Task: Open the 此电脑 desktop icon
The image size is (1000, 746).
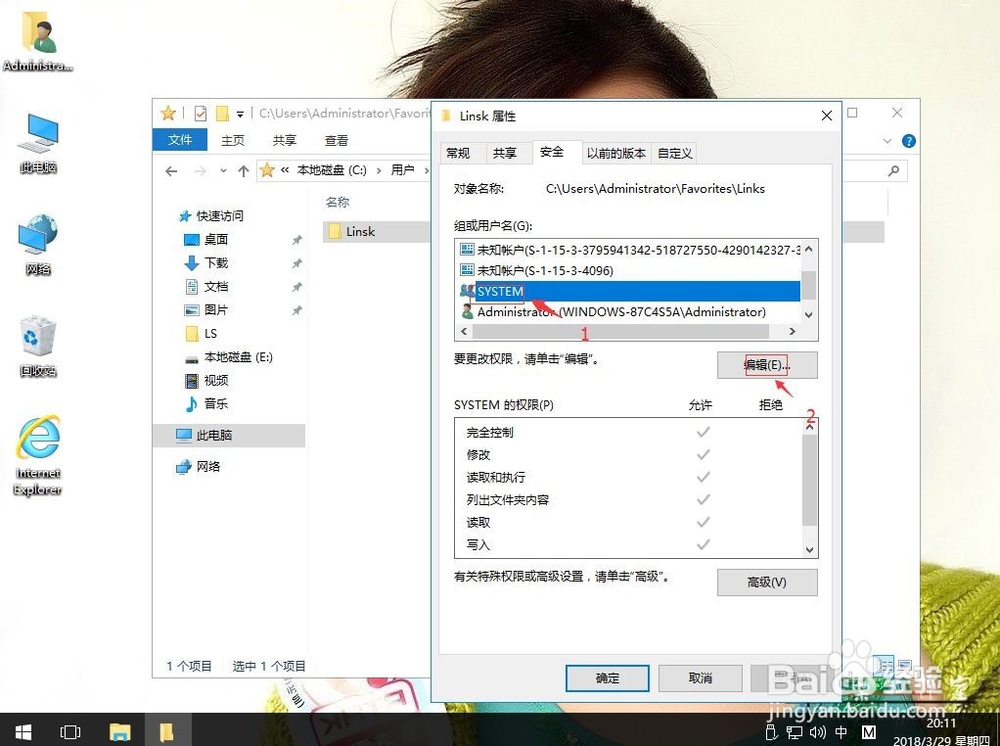Action: 38,143
